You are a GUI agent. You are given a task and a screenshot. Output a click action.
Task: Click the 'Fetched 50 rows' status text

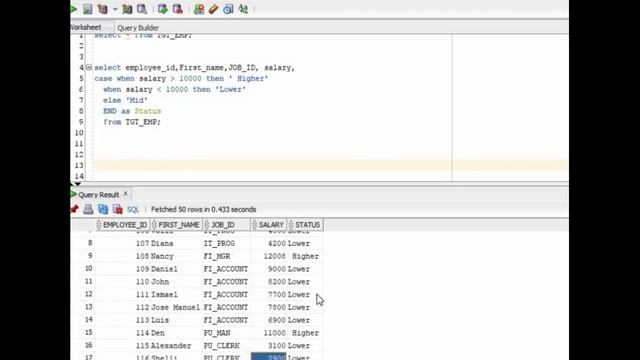click(x=203, y=209)
